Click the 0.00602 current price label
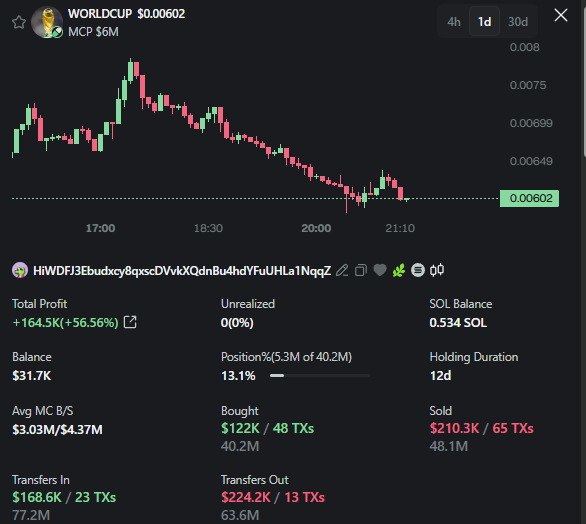 [530, 198]
